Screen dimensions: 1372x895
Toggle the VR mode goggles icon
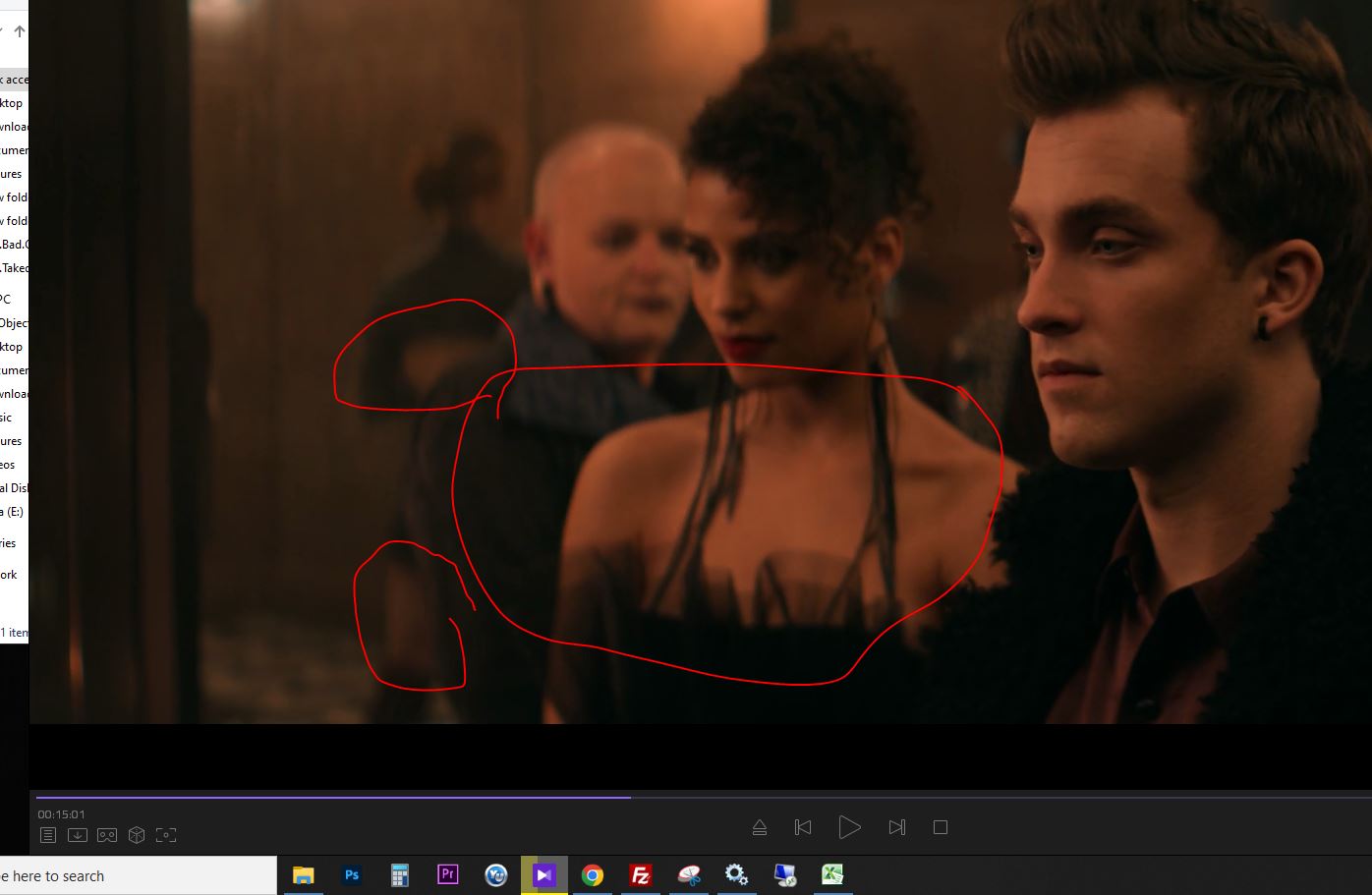click(107, 835)
